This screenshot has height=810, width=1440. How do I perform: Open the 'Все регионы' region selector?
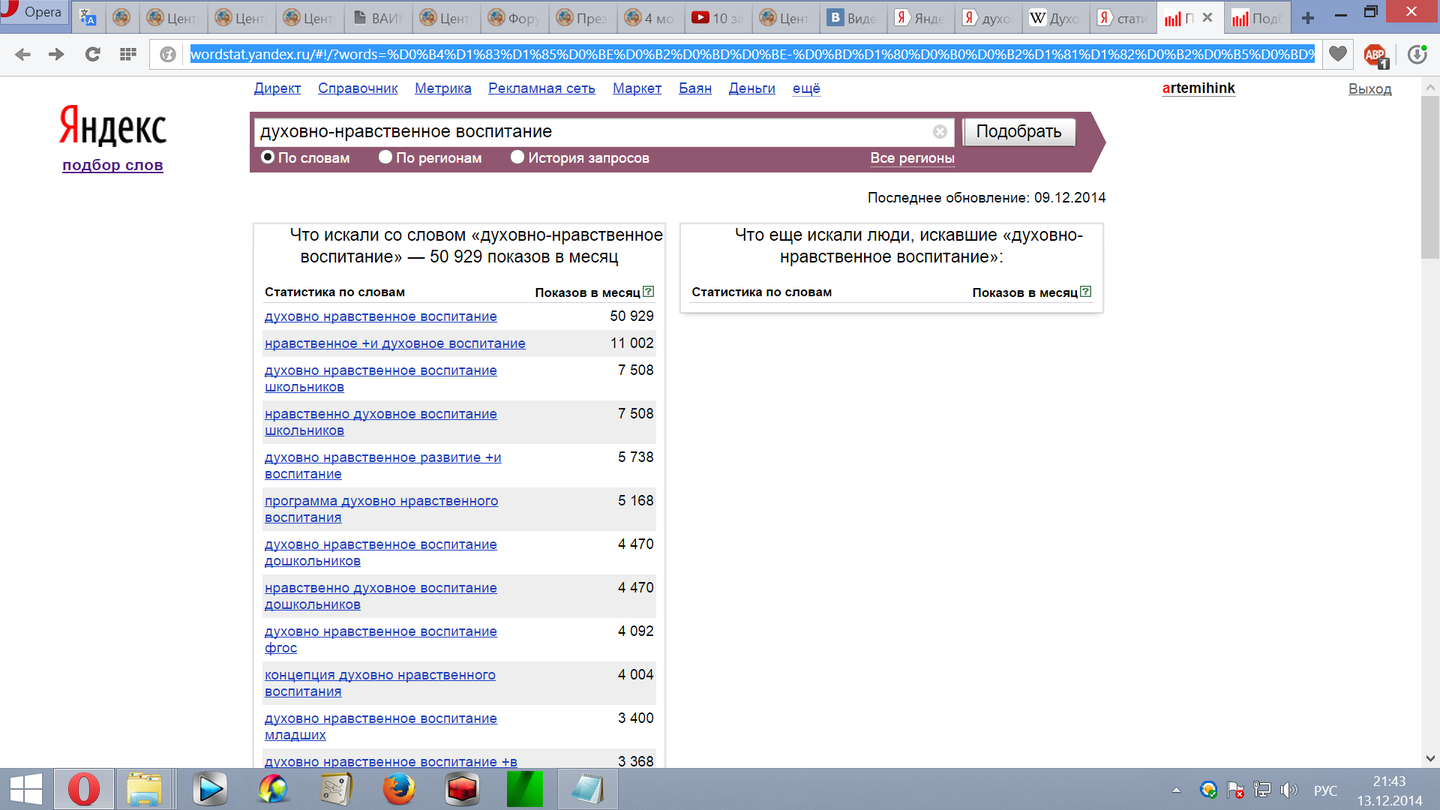point(912,158)
